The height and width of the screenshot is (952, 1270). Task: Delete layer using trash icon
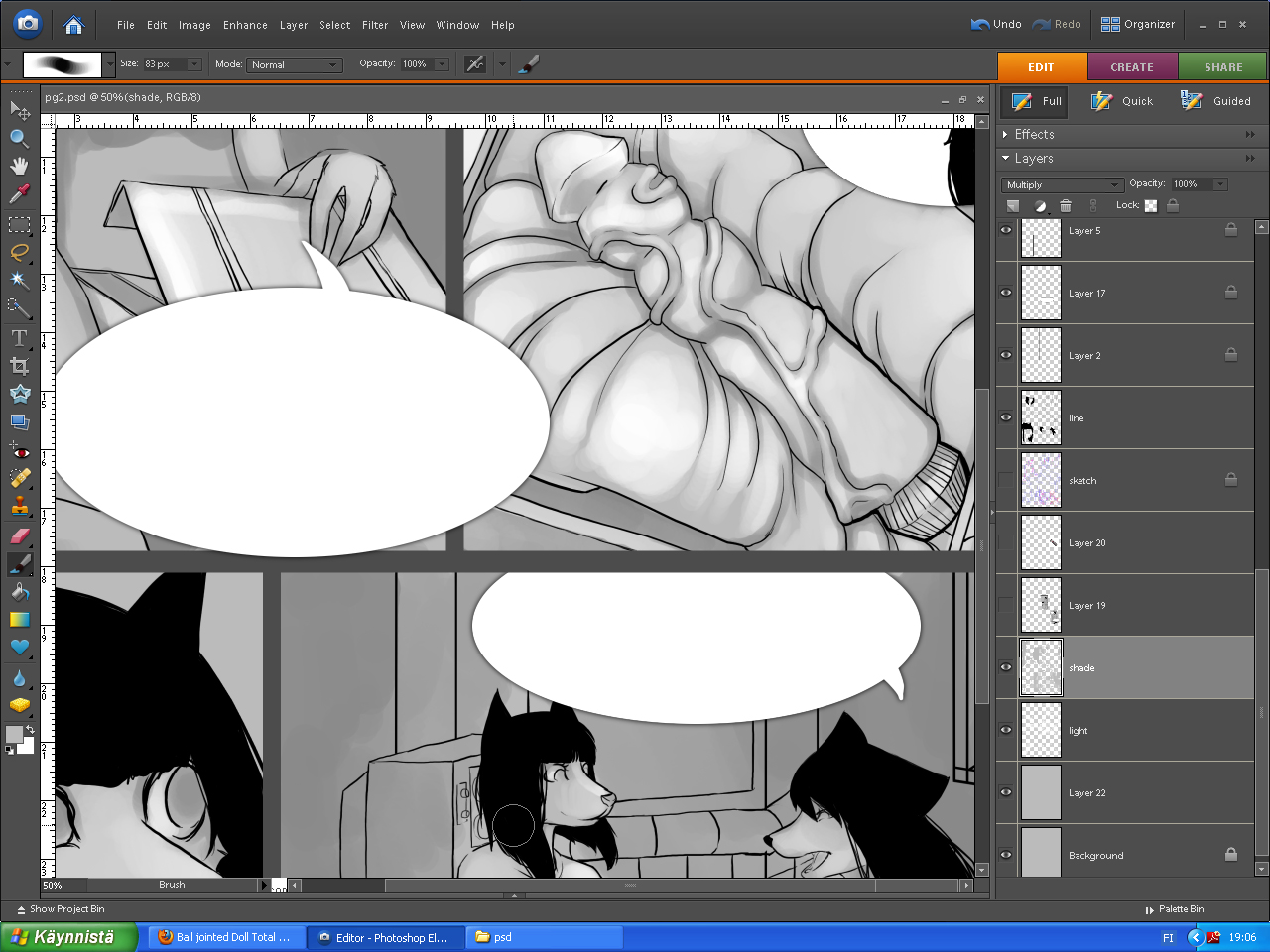[x=1066, y=206]
